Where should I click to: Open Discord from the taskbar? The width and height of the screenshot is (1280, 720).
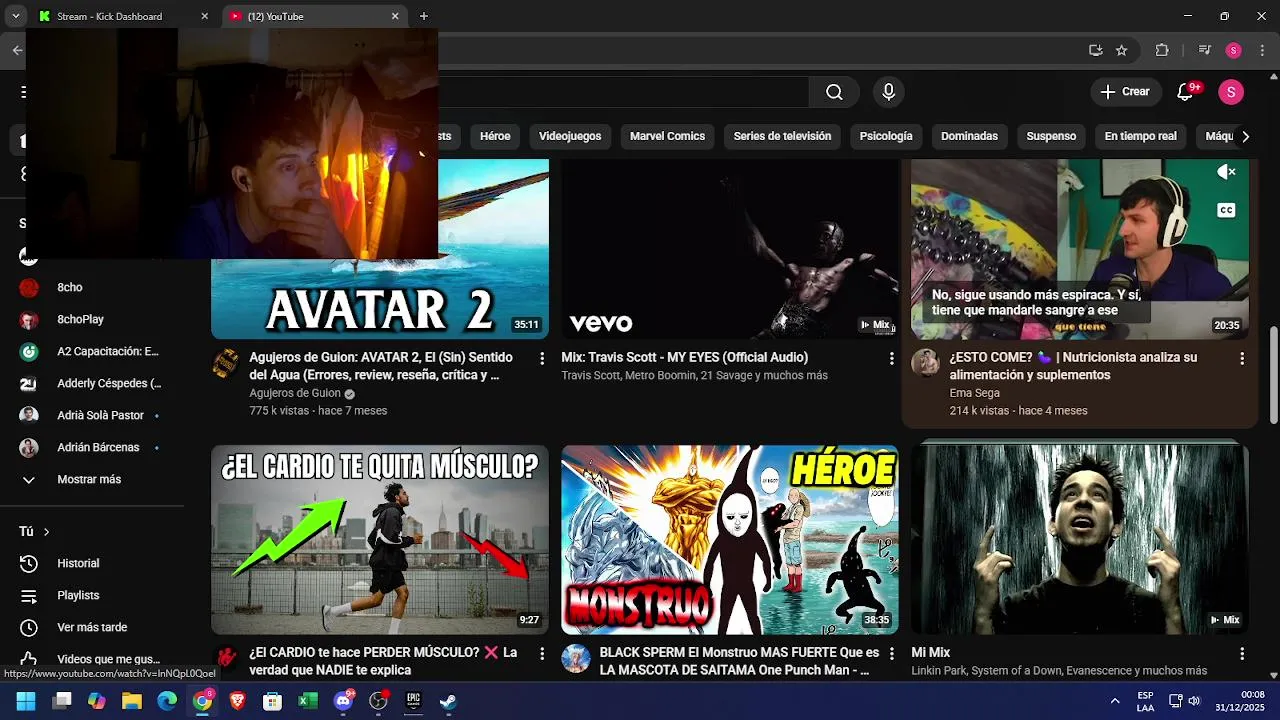[x=343, y=701]
